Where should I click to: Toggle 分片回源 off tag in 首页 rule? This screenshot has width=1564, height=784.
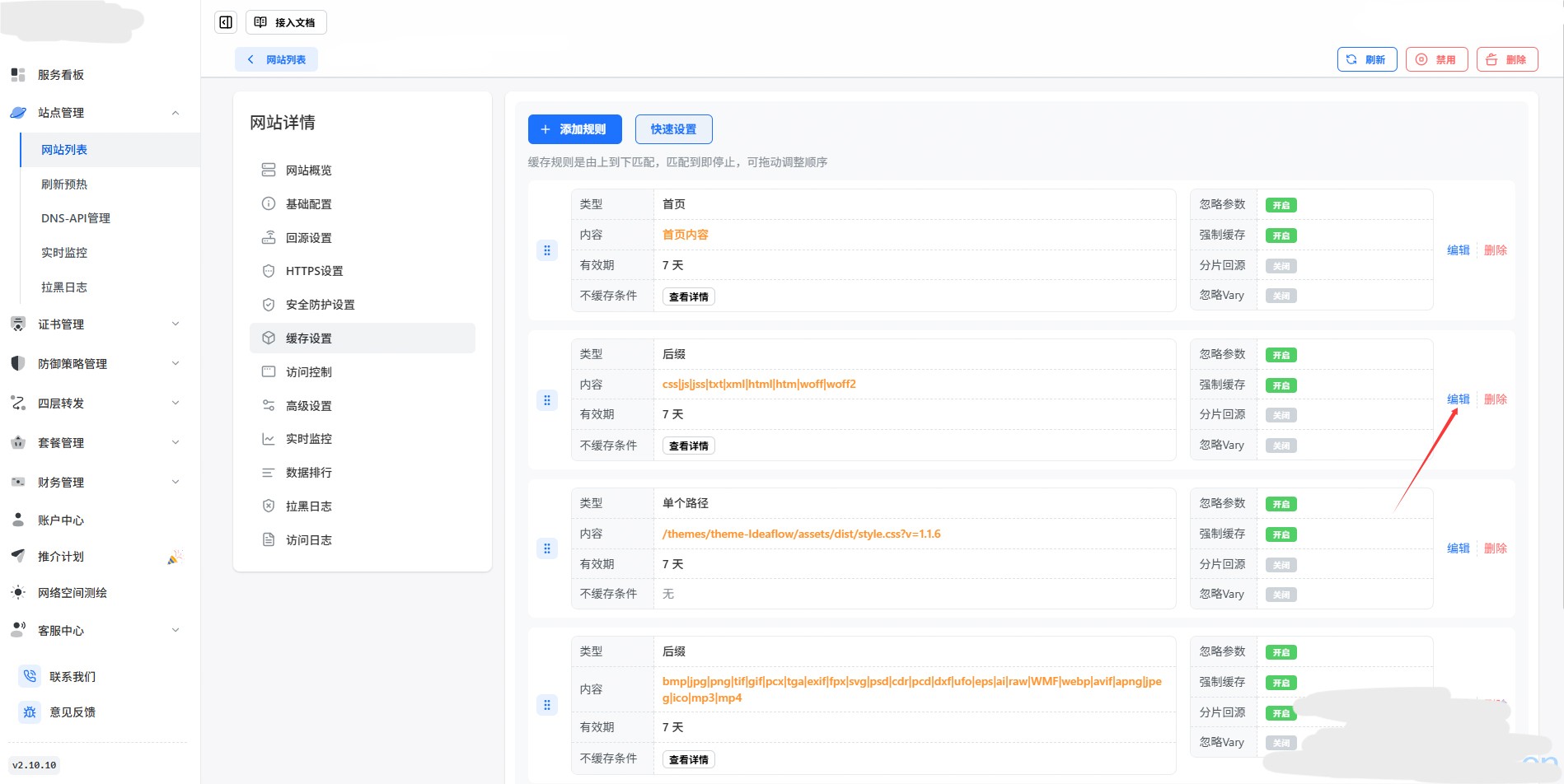[1281, 266]
